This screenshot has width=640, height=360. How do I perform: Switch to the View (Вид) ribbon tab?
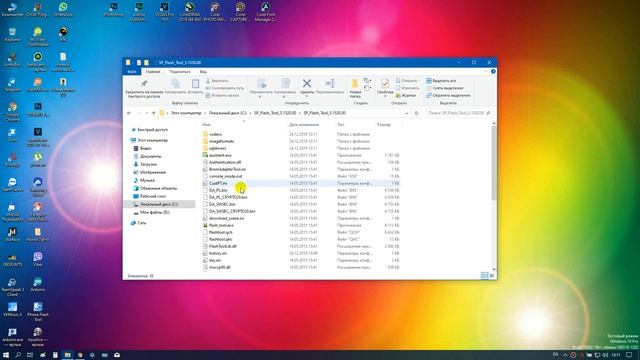[203, 71]
